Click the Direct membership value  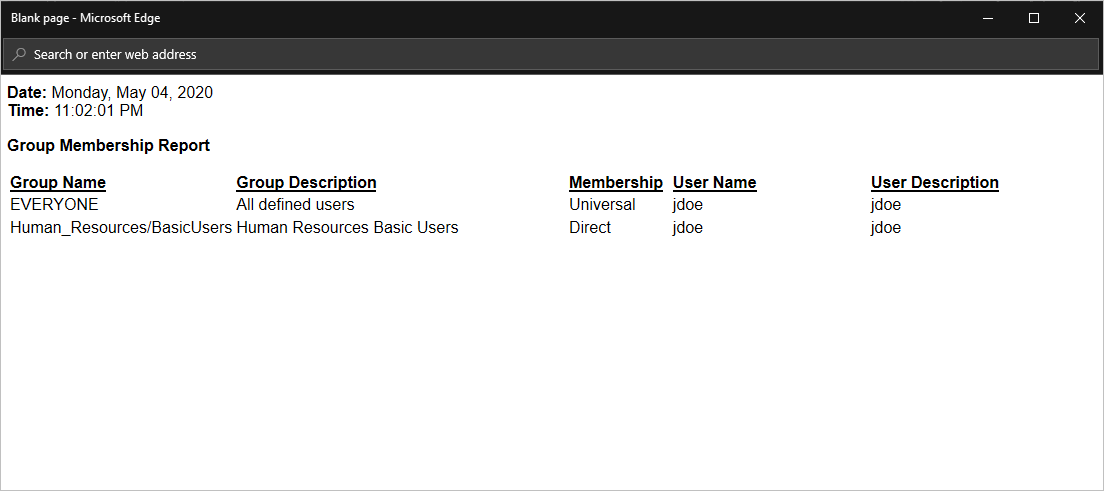590,227
